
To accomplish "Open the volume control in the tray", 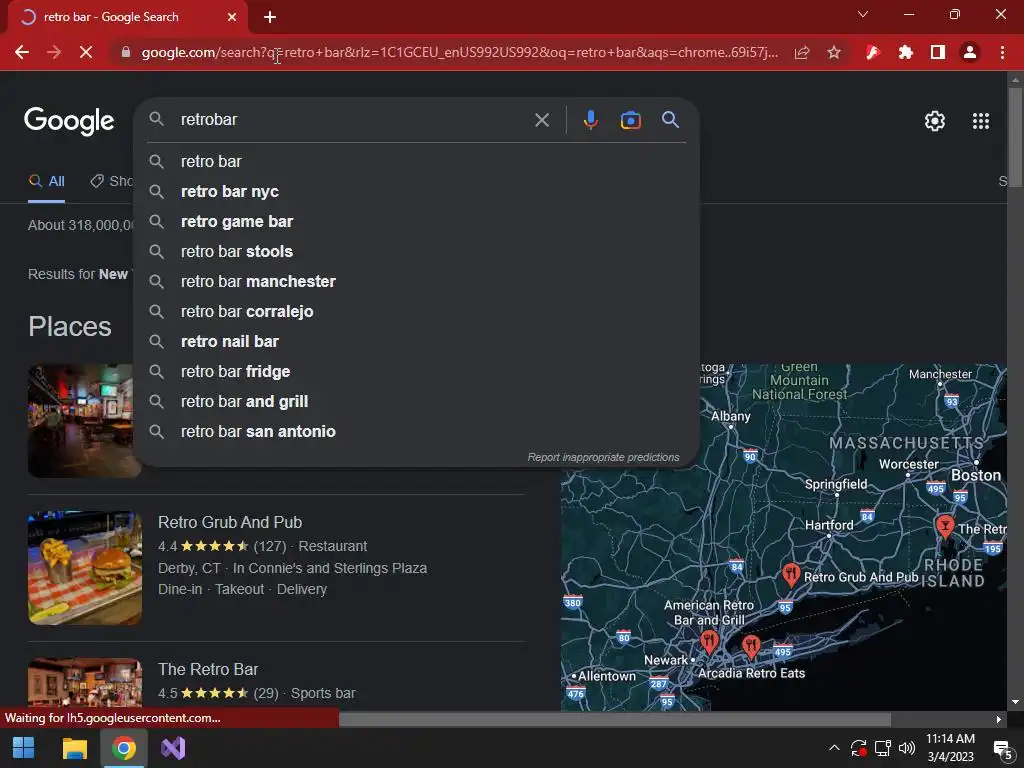I will point(906,748).
